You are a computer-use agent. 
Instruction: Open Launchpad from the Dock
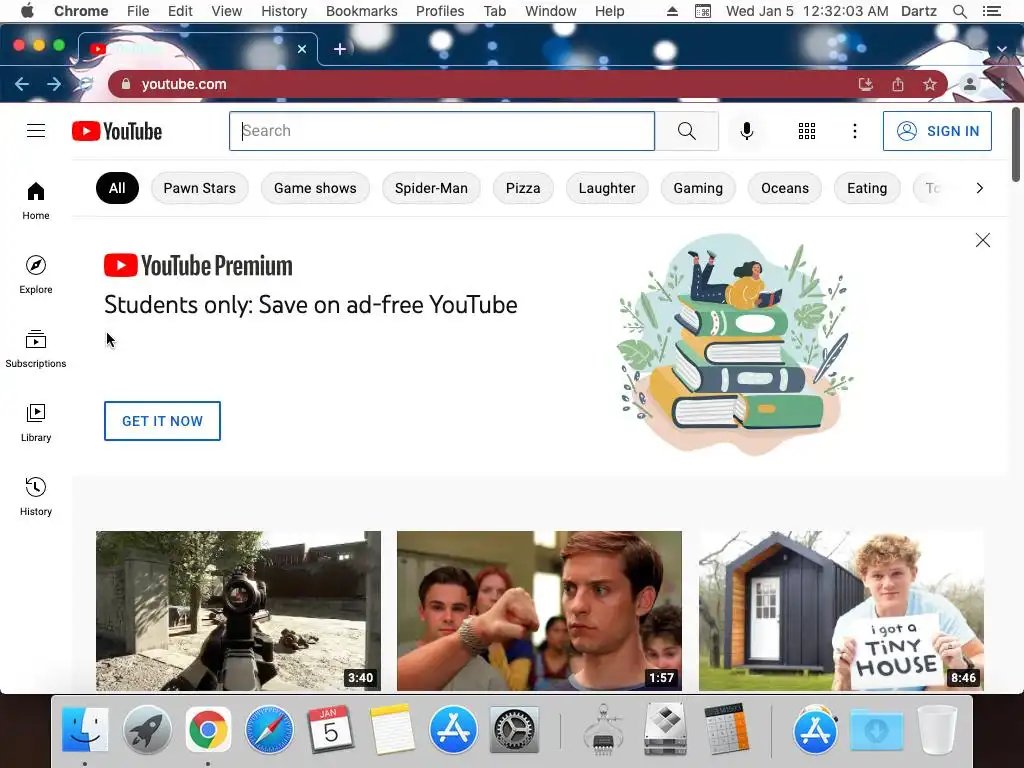click(147, 729)
